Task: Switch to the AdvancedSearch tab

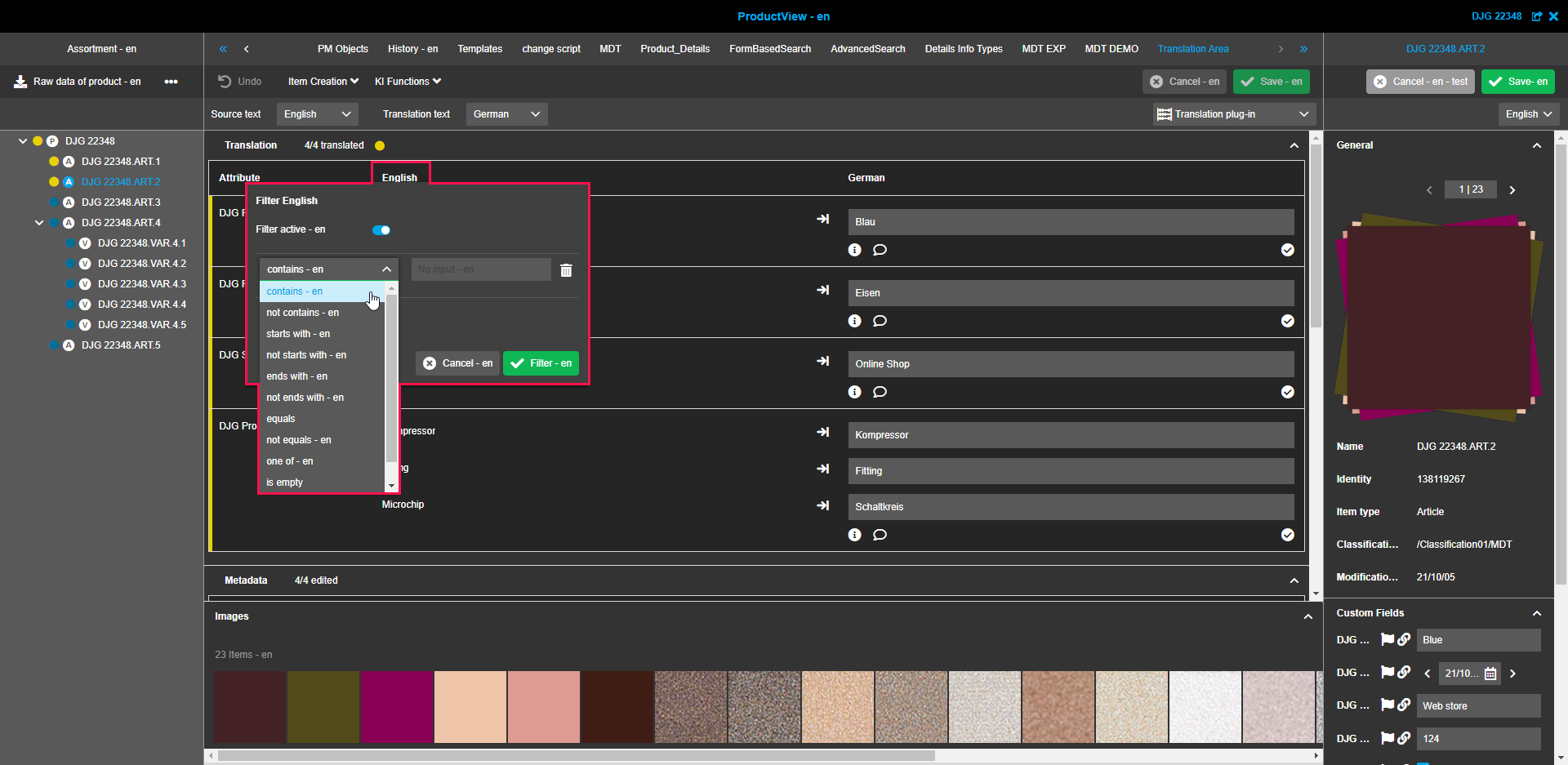Action: coord(867,49)
